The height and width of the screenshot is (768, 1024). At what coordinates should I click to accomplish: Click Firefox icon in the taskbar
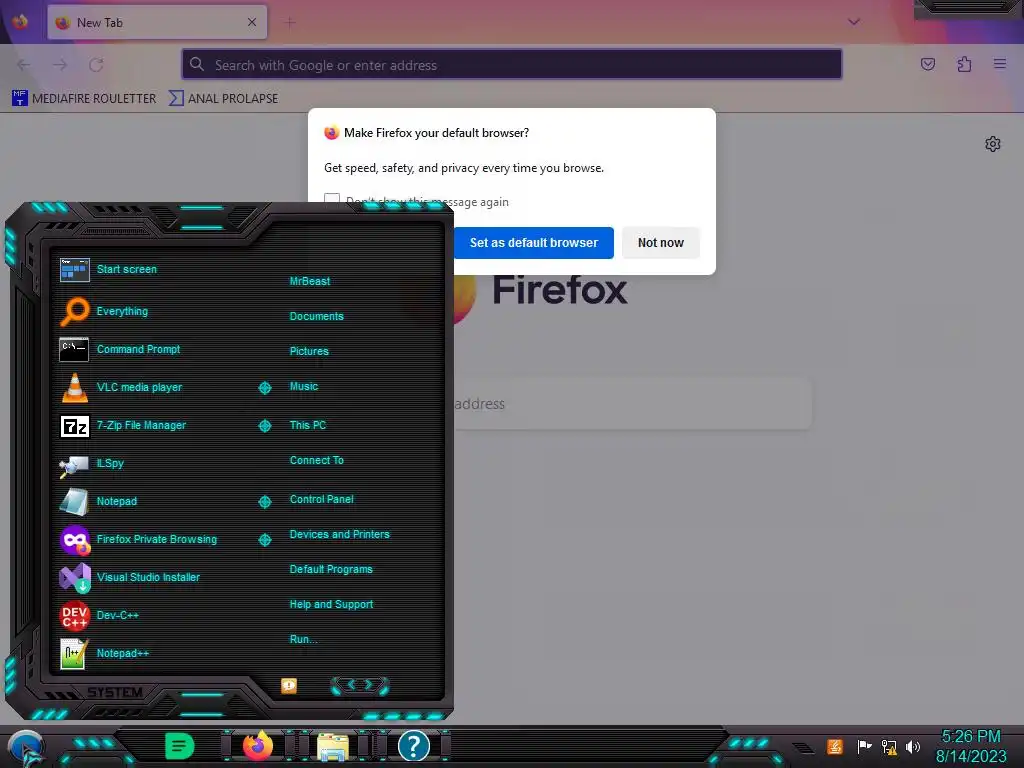click(x=257, y=745)
